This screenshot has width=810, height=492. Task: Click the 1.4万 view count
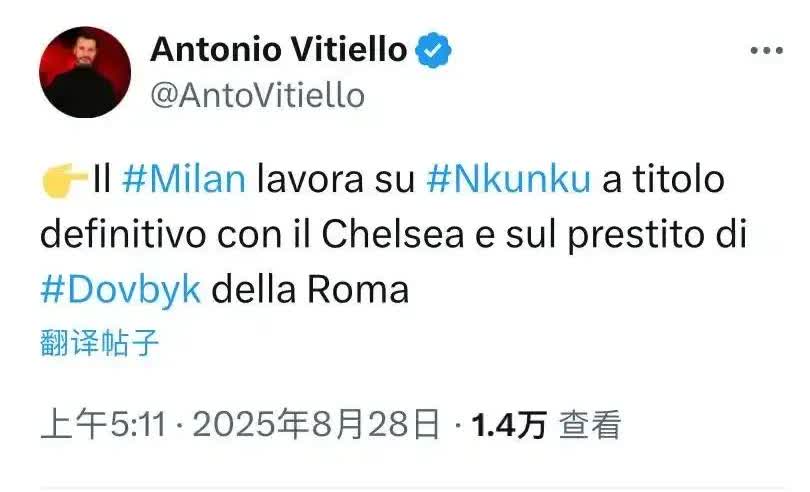pos(509,426)
